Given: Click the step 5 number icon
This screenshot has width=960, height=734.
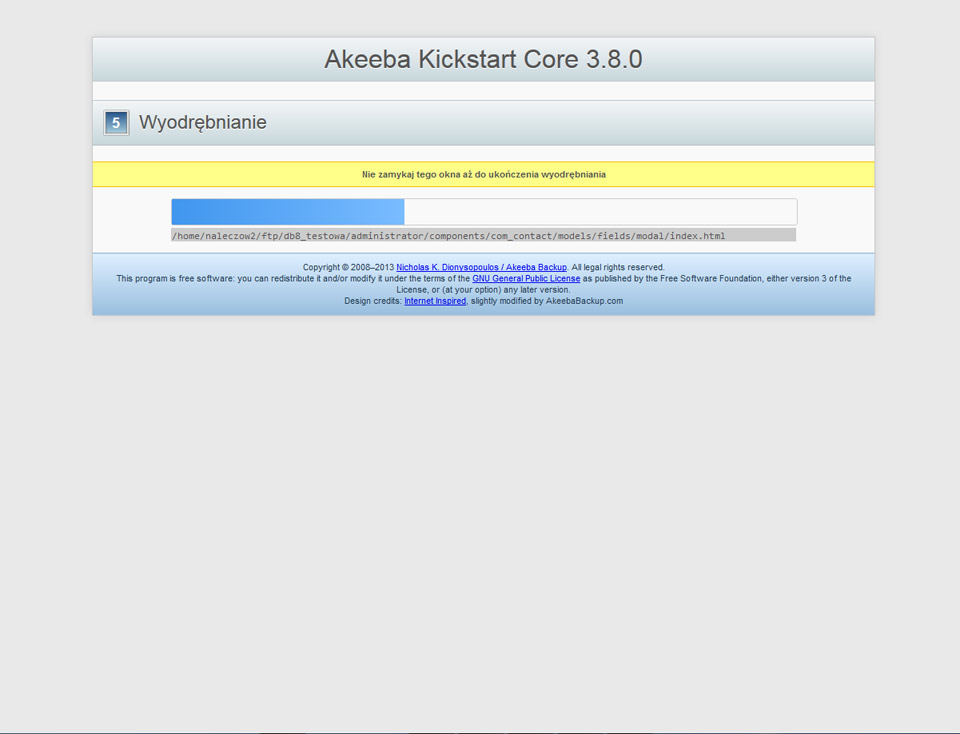Looking at the screenshot, I should point(116,122).
